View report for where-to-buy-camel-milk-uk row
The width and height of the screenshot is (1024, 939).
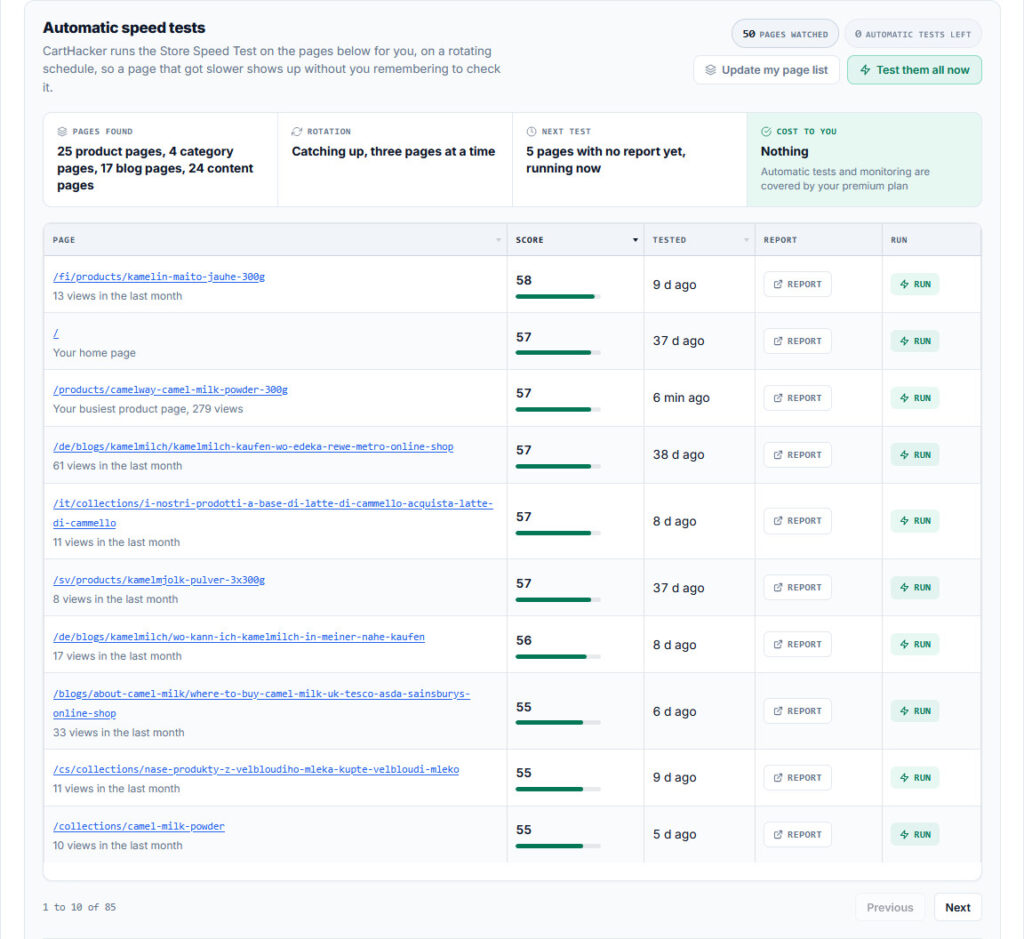pyautogui.click(x=797, y=710)
